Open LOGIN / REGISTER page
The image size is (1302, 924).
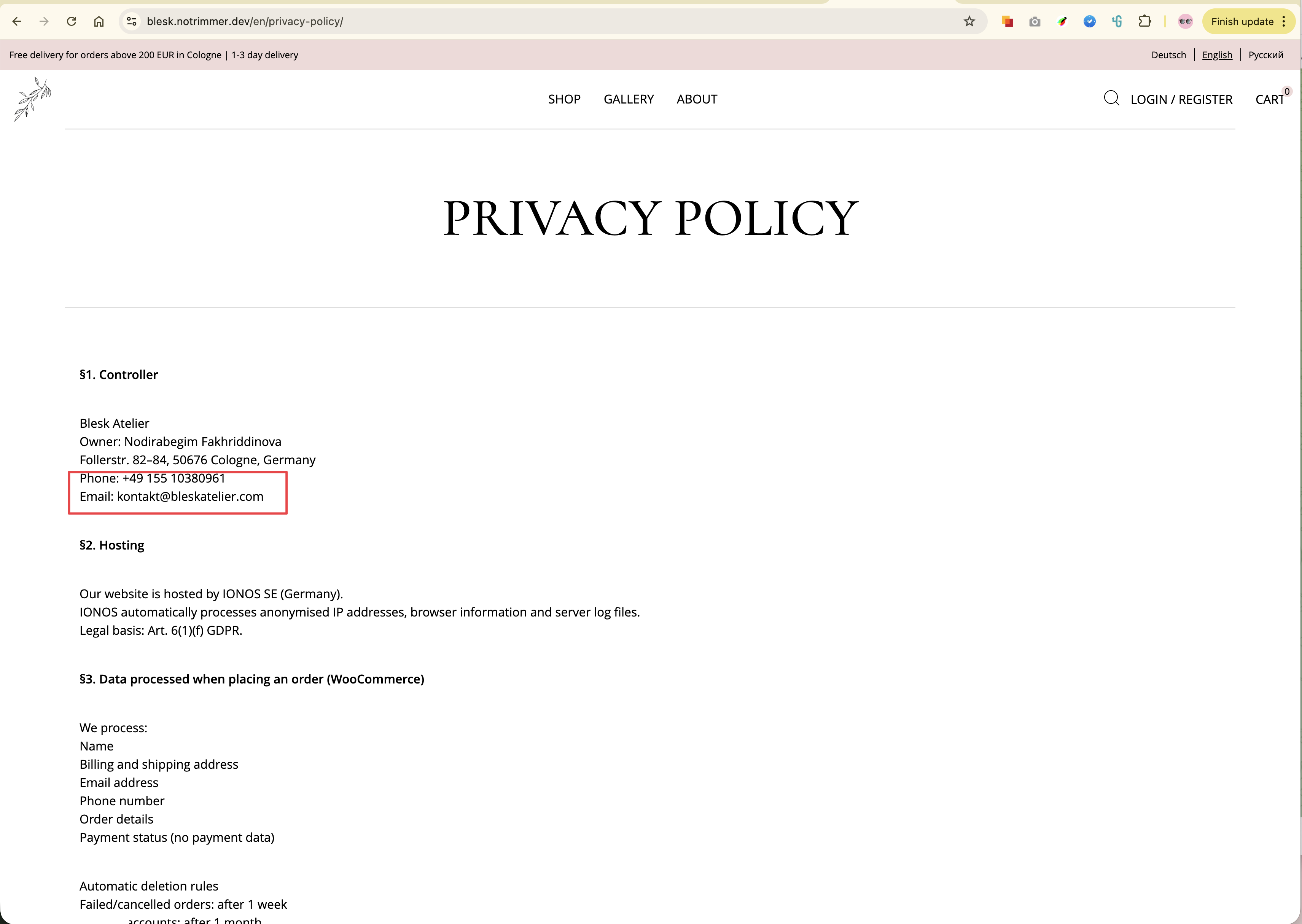click(1181, 100)
